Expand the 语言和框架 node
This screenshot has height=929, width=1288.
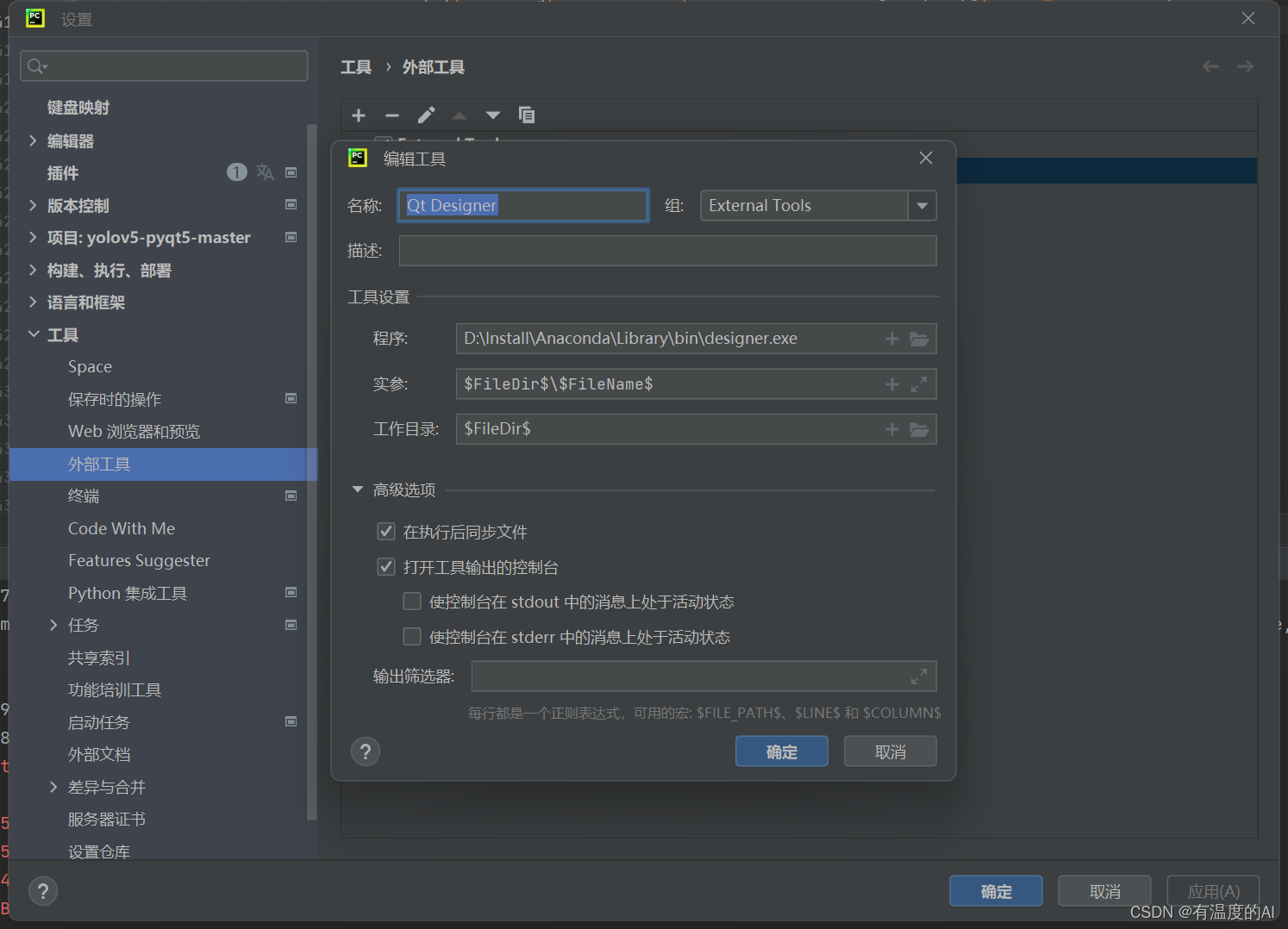33,302
